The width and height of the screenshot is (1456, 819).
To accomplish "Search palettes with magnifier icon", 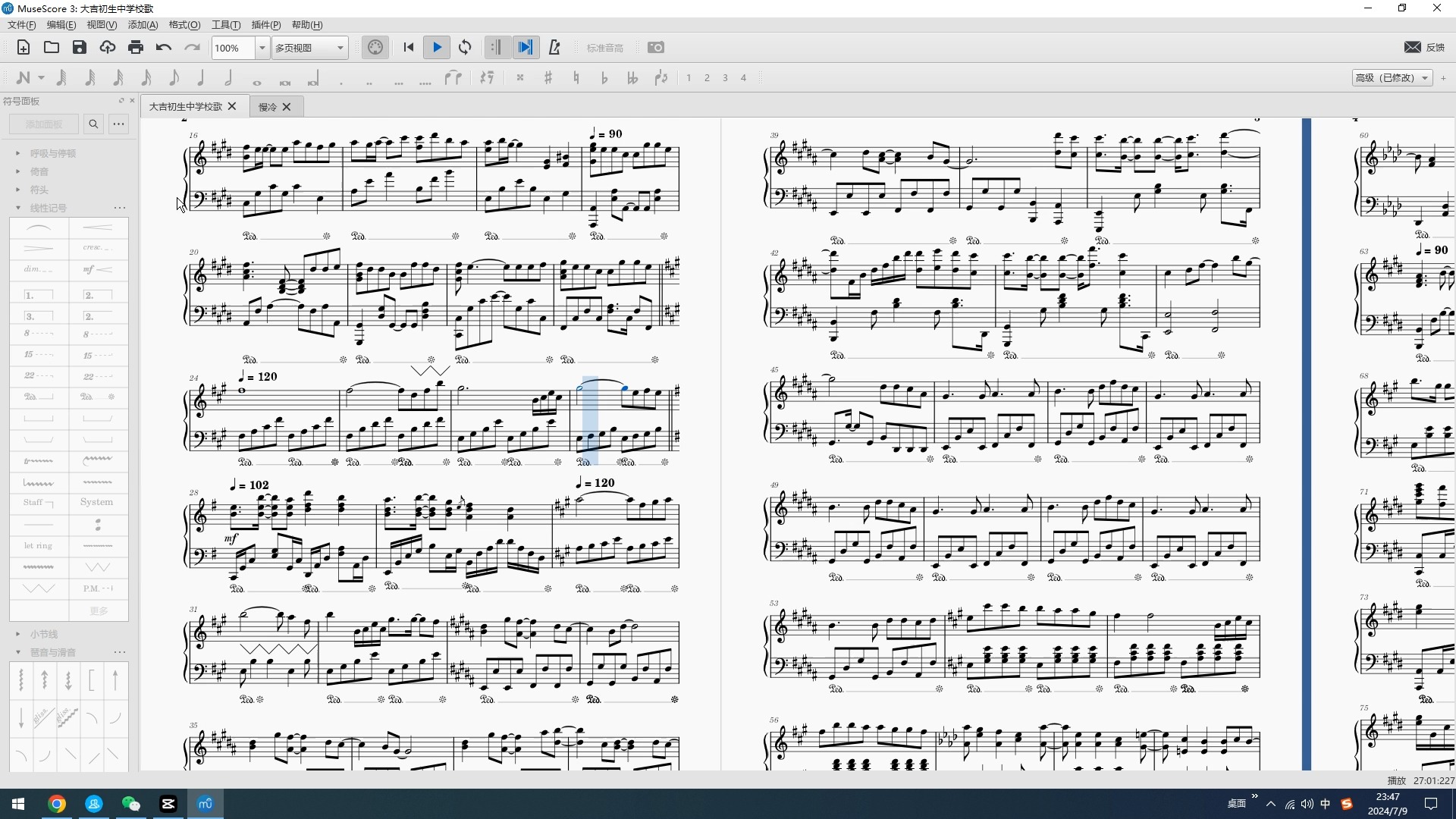I will (x=93, y=124).
